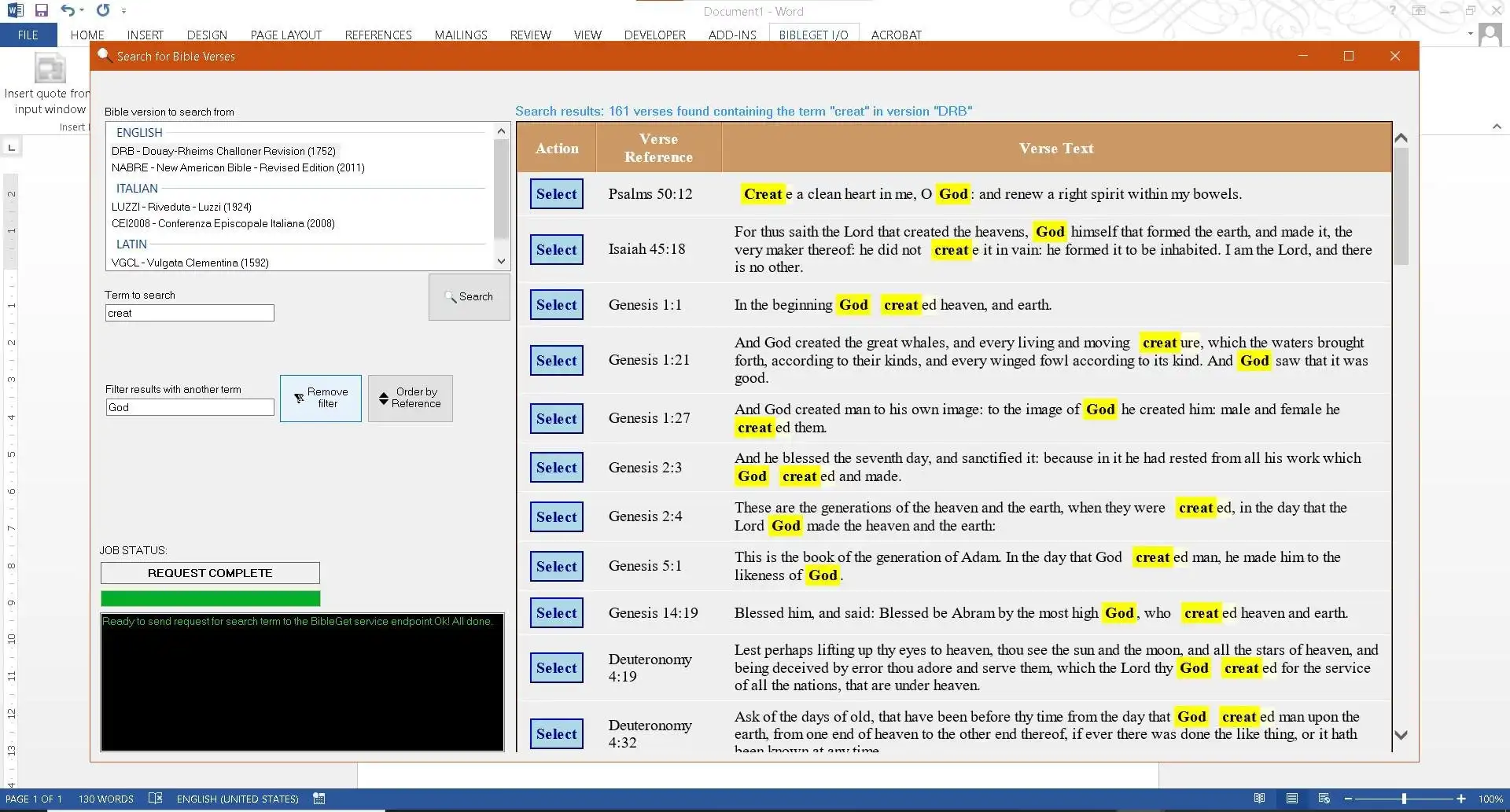Switch to Read Mode view icon

pyautogui.click(x=1259, y=799)
